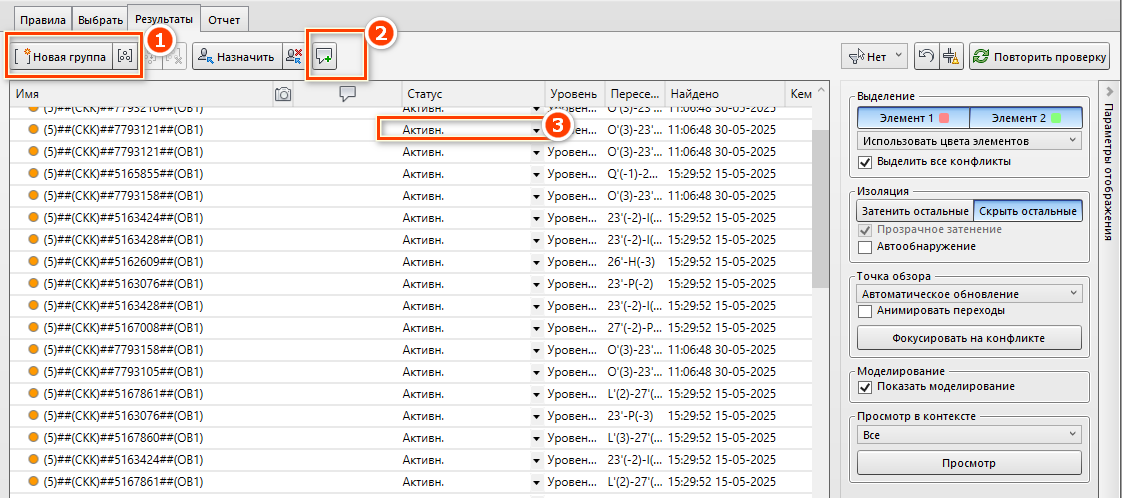This screenshot has width=1122, height=498.
Task: Toggle 'Анимировать переходы' checkbox
Action: [866, 311]
